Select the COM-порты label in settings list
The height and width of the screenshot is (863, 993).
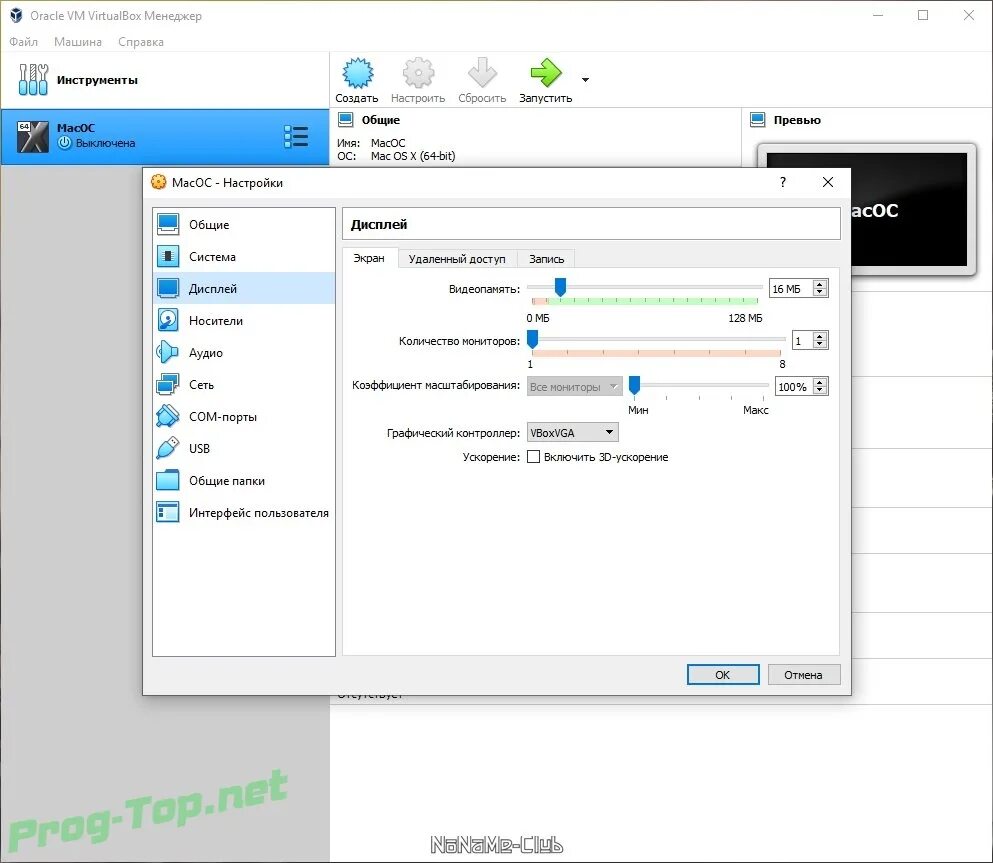pos(223,417)
